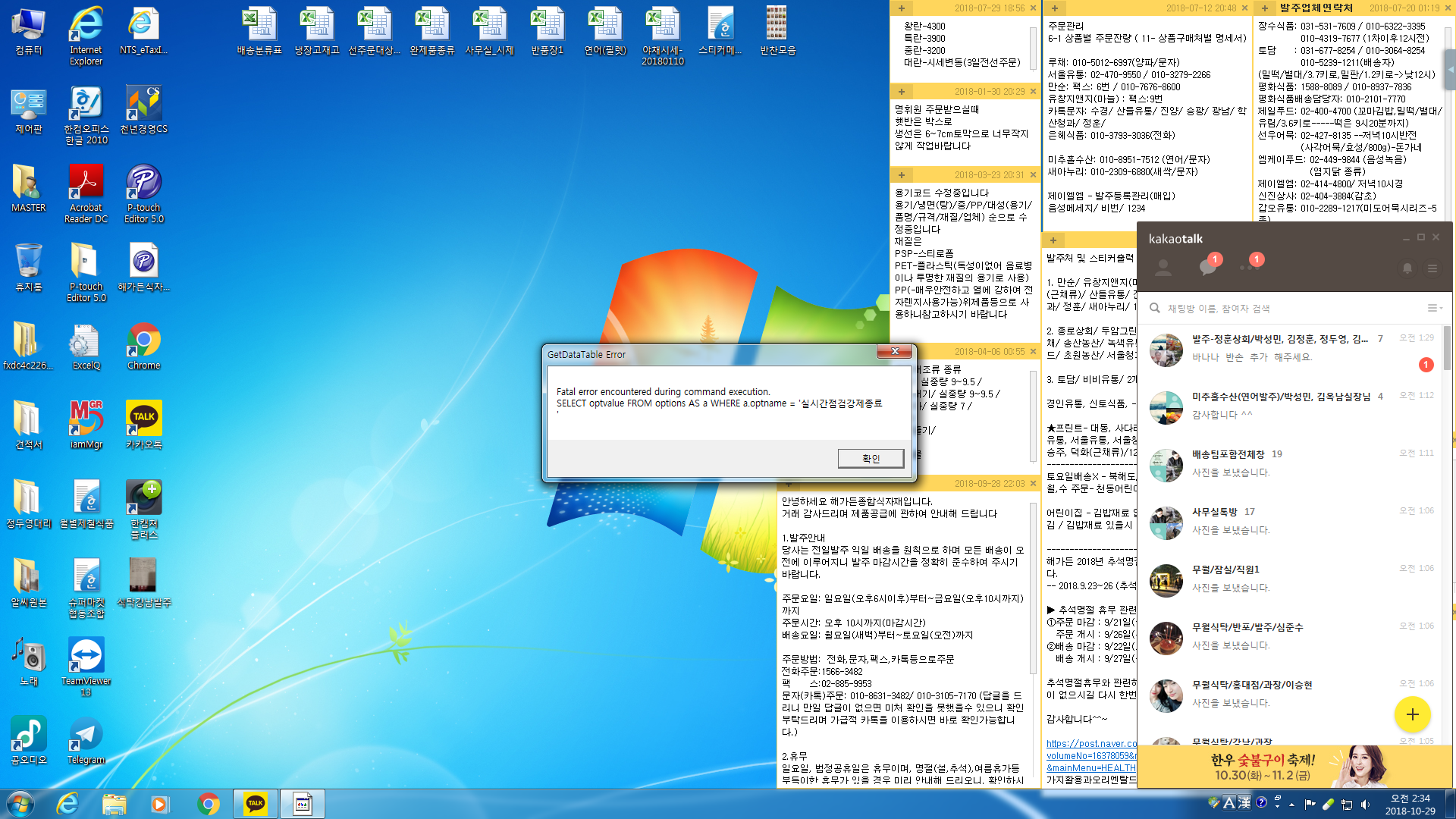Open the Telegram desktop shortcut
Viewport: 1456px width, 819px height.
tap(86, 741)
